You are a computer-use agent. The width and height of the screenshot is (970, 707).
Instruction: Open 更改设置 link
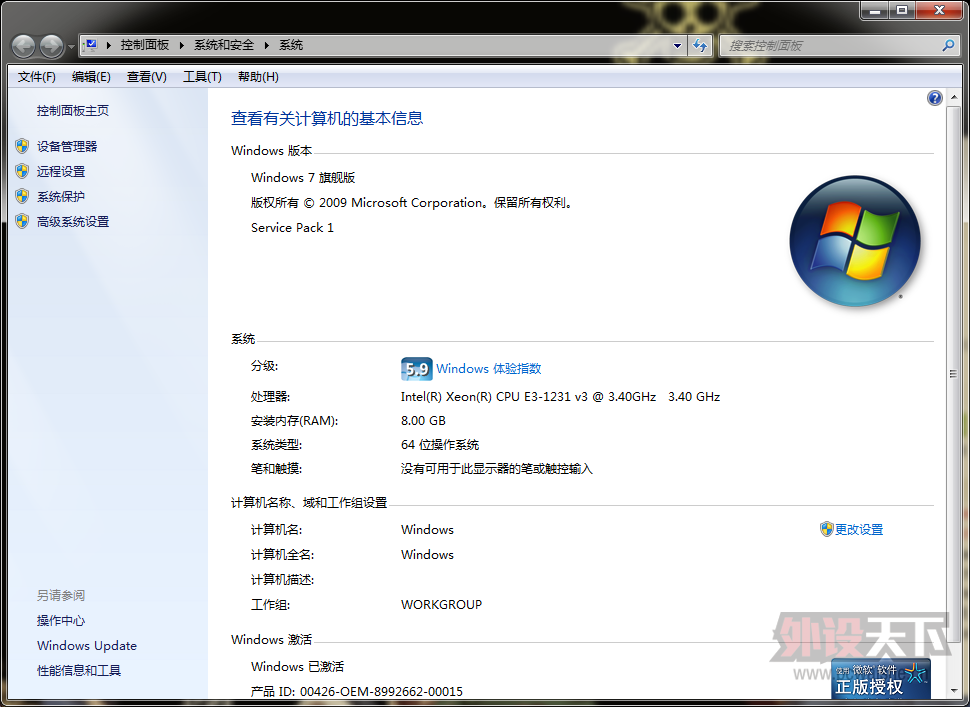pyautogui.click(x=859, y=529)
